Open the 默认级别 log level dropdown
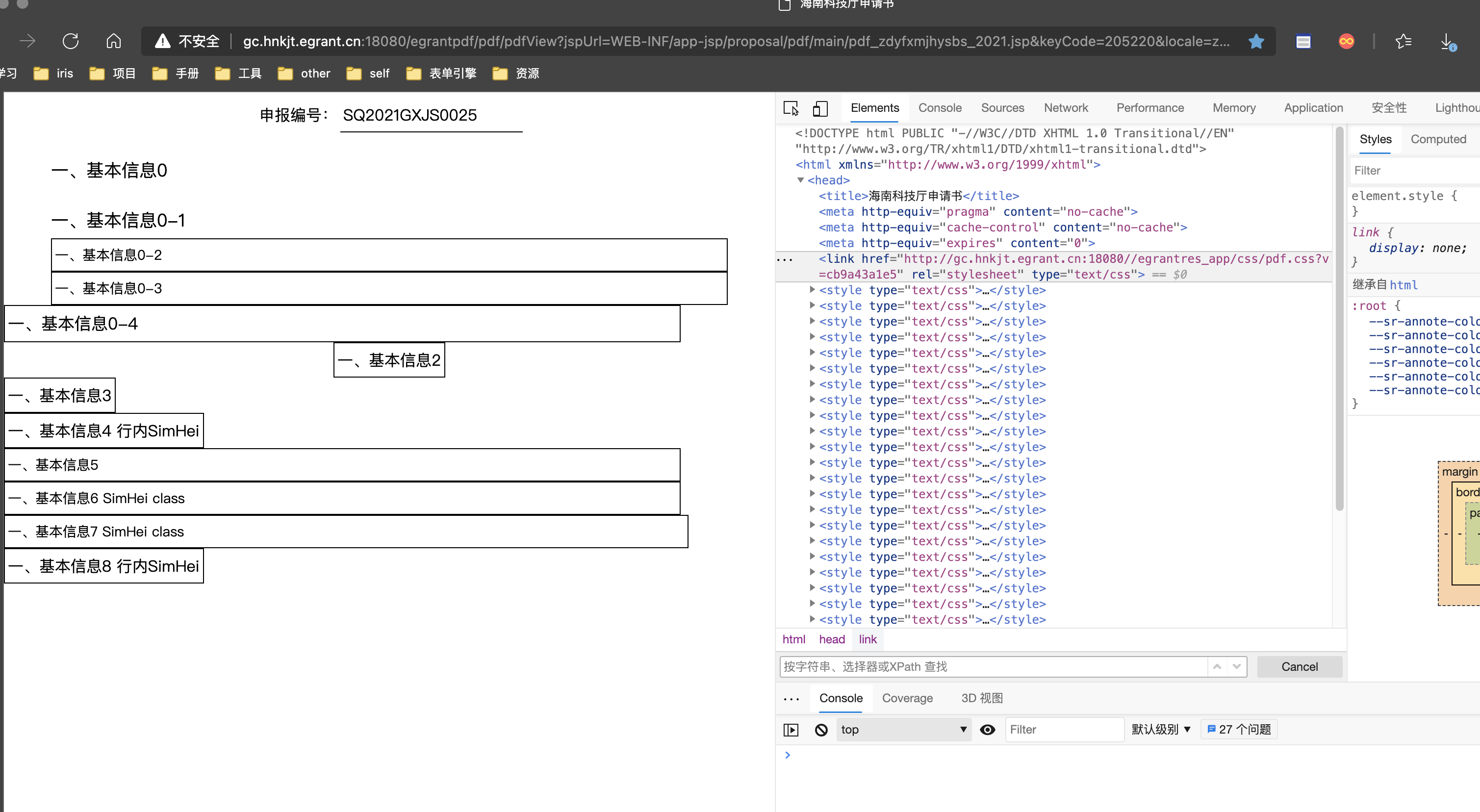The width and height of the screenshot is (1480, 812). point(1161,729)
